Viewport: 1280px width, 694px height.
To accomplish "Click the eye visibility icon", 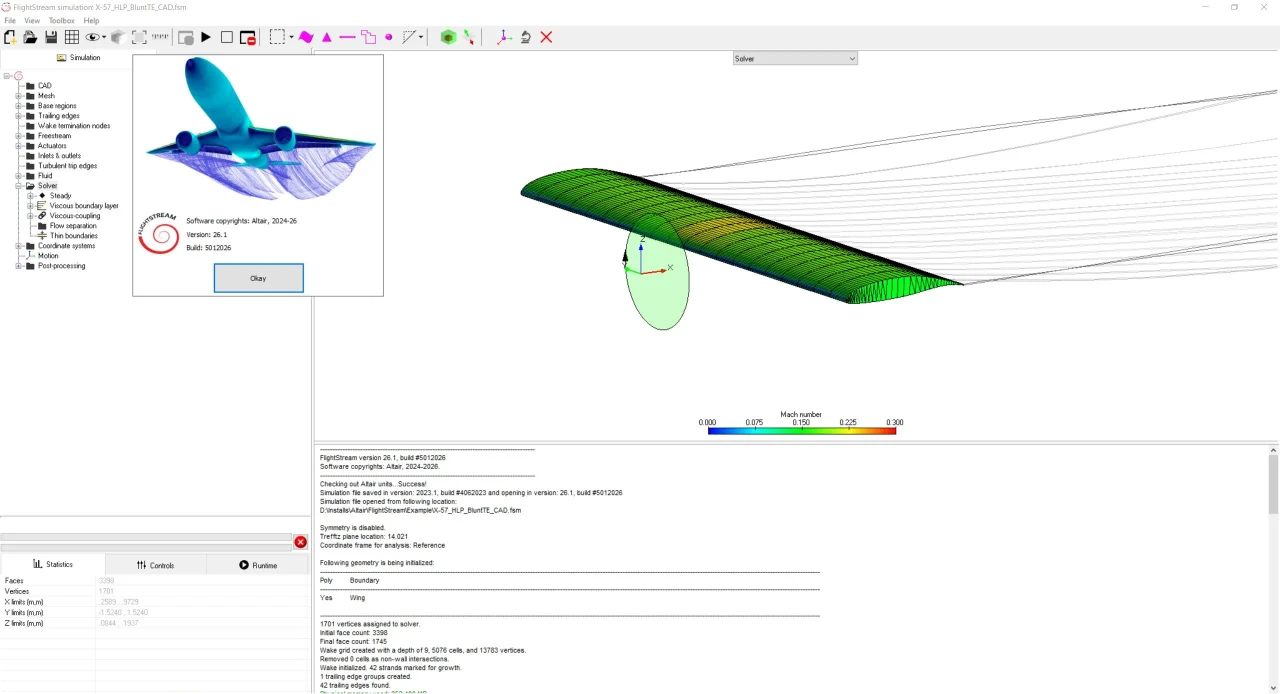I will tap(92, 37).
